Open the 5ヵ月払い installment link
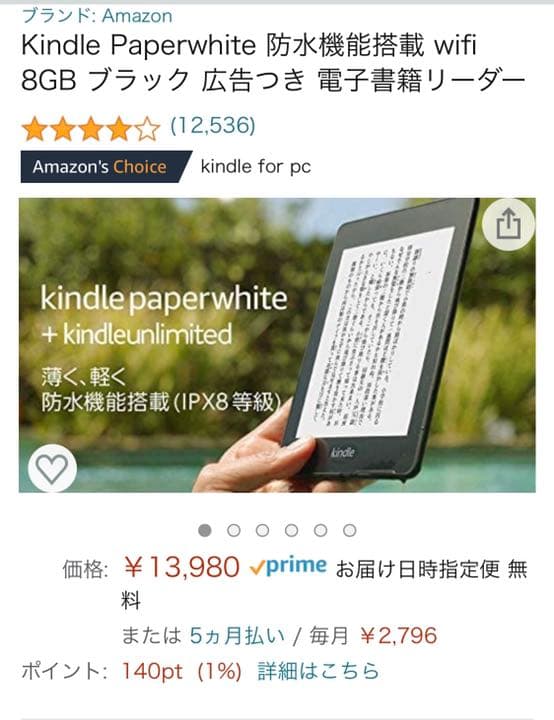554x720 pixels. point(237,636)
